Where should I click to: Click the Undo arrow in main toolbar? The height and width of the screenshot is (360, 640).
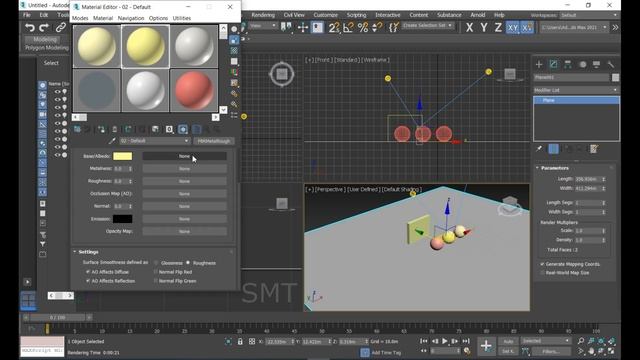point(30,27)
